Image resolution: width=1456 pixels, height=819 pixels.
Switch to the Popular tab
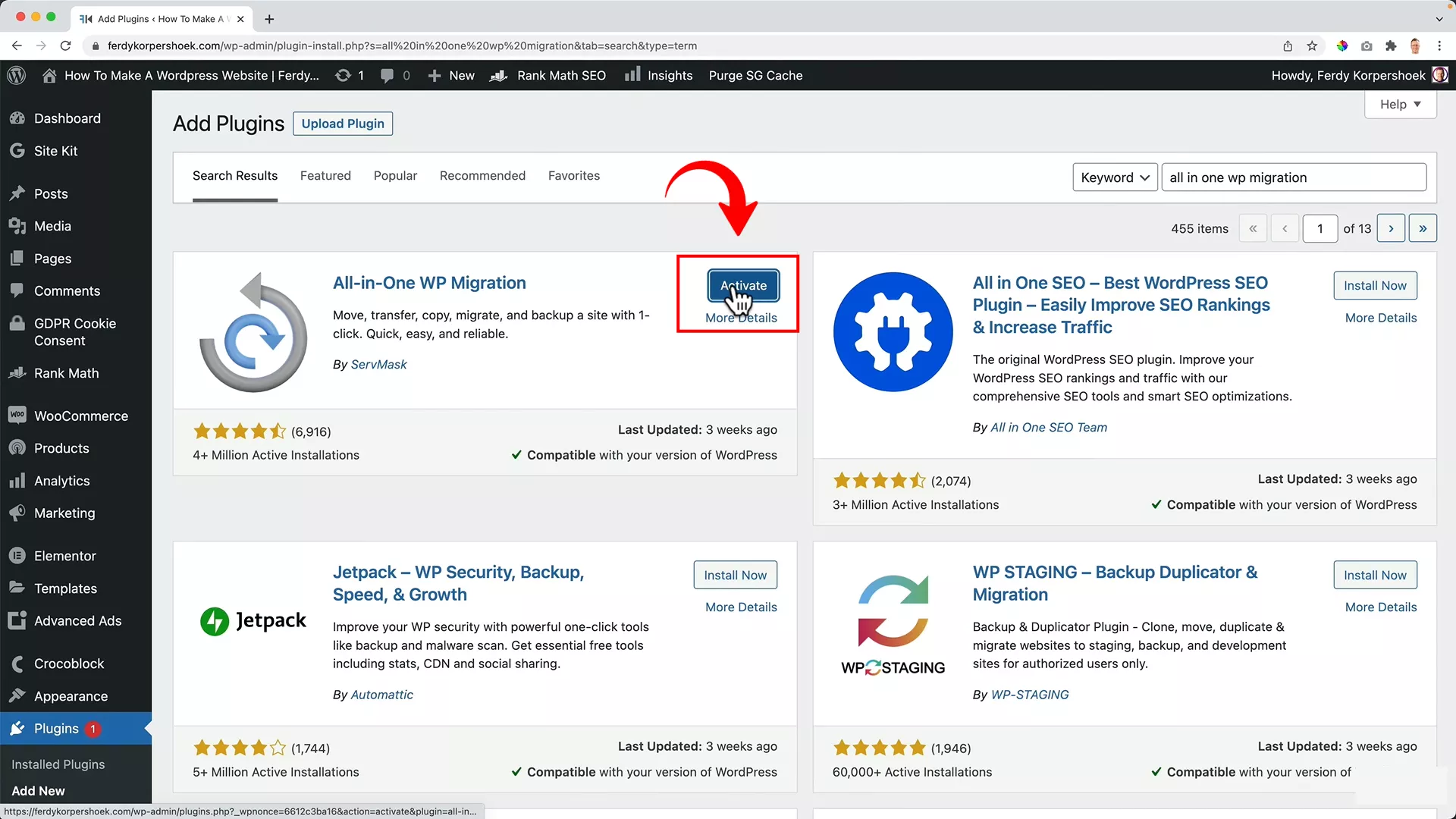coord(395,176)
